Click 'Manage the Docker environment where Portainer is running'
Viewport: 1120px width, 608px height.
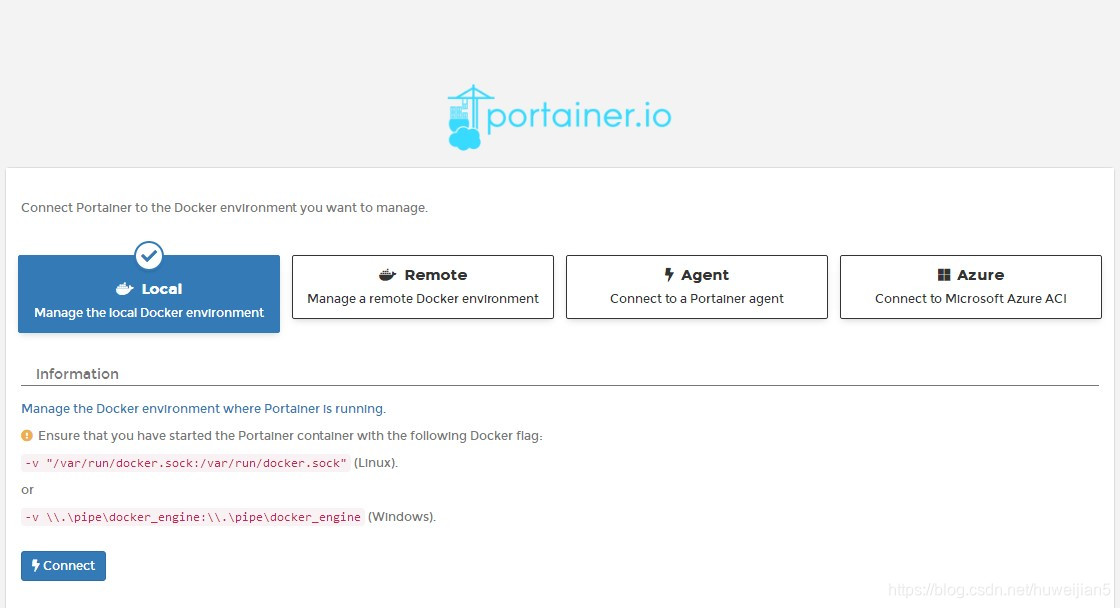point(204,409)
